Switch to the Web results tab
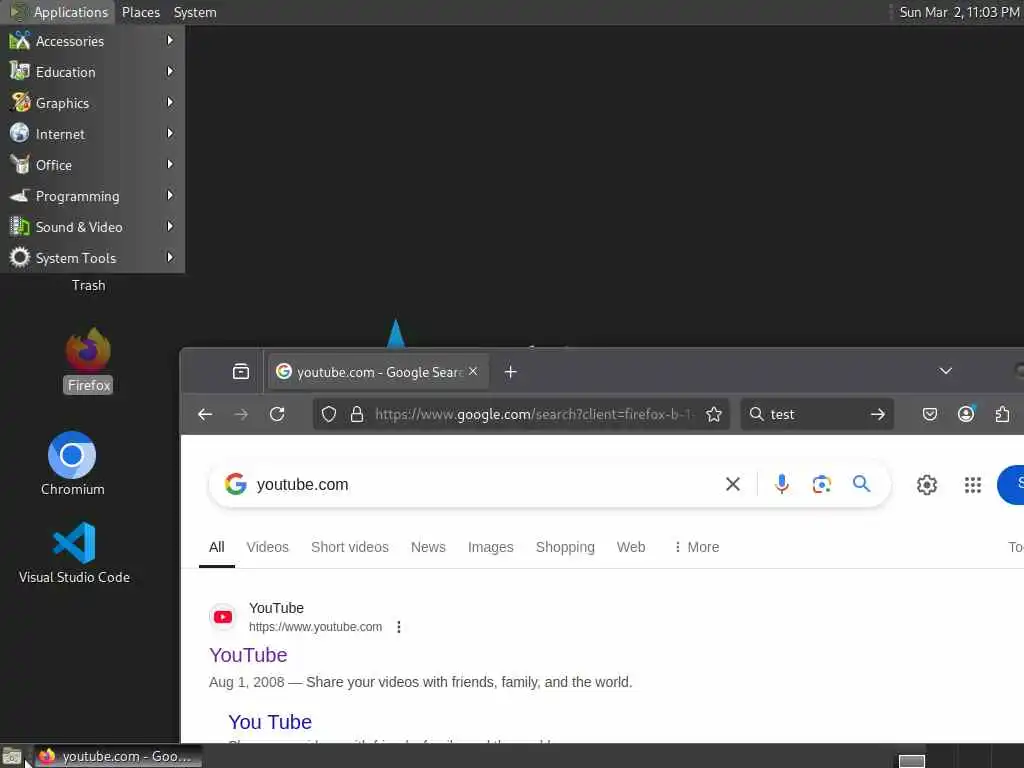This screenshot has height=768, width=1024. point(631,547)
